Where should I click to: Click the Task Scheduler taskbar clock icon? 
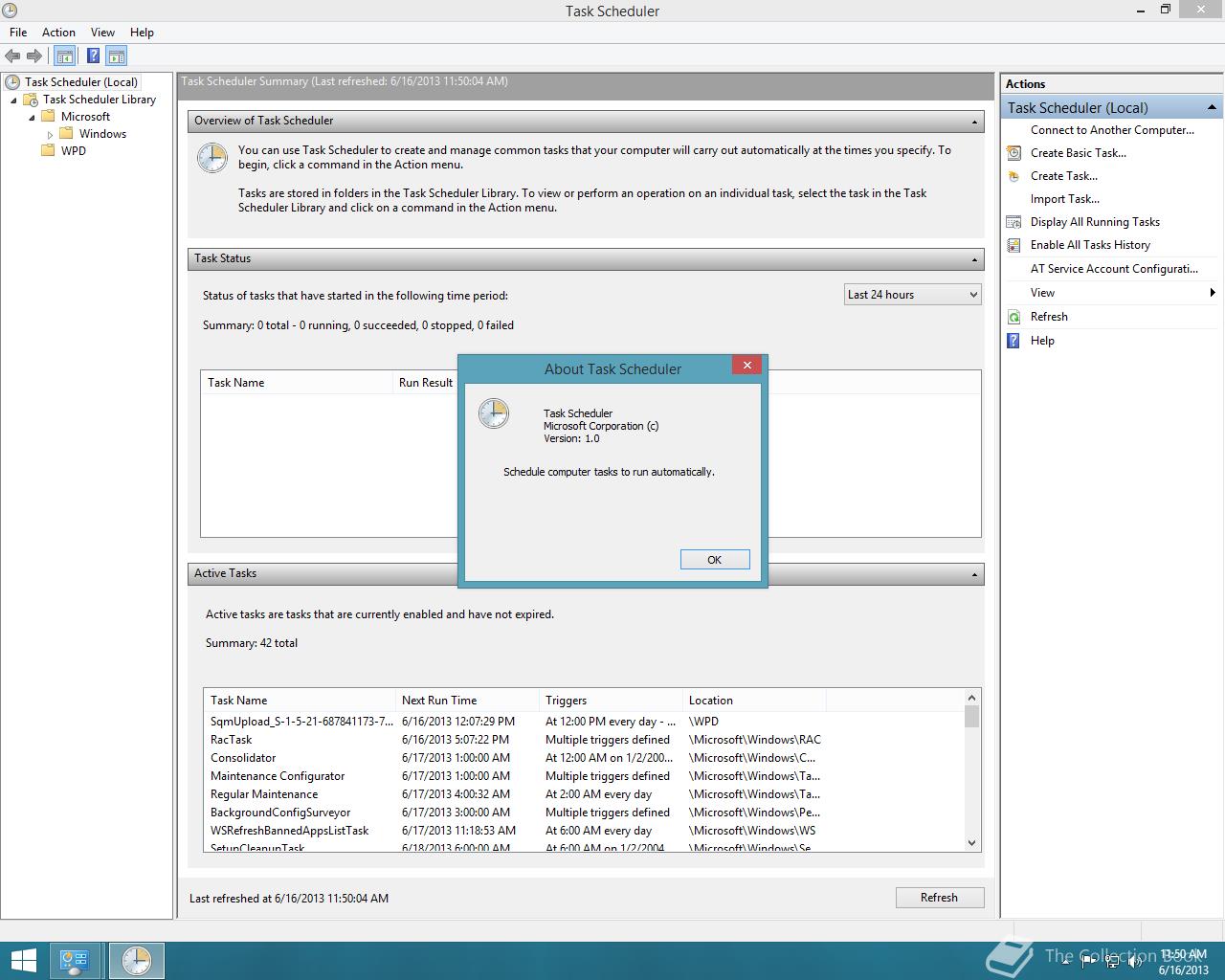point(136,961)
